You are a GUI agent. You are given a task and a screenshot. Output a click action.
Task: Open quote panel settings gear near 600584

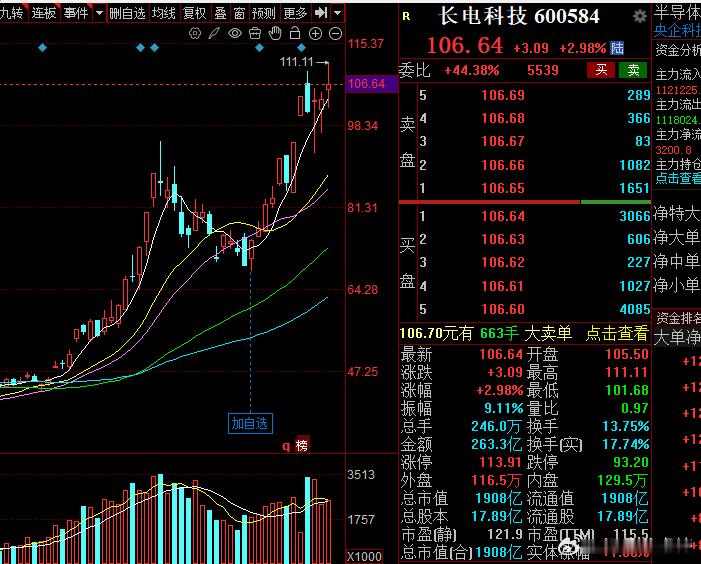(x=640, y=17)
